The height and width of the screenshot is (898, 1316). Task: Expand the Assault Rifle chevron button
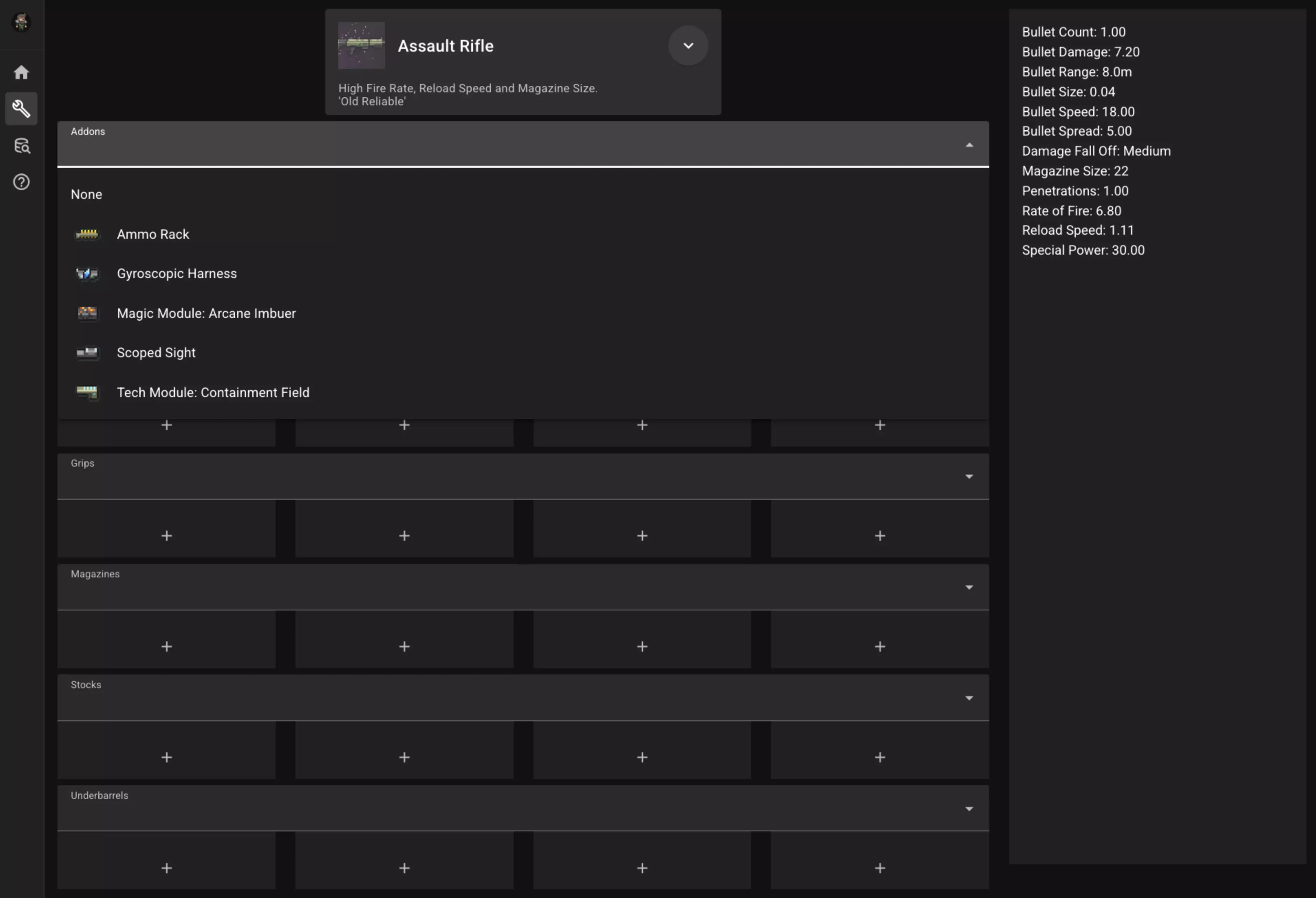tap(688, 46)
